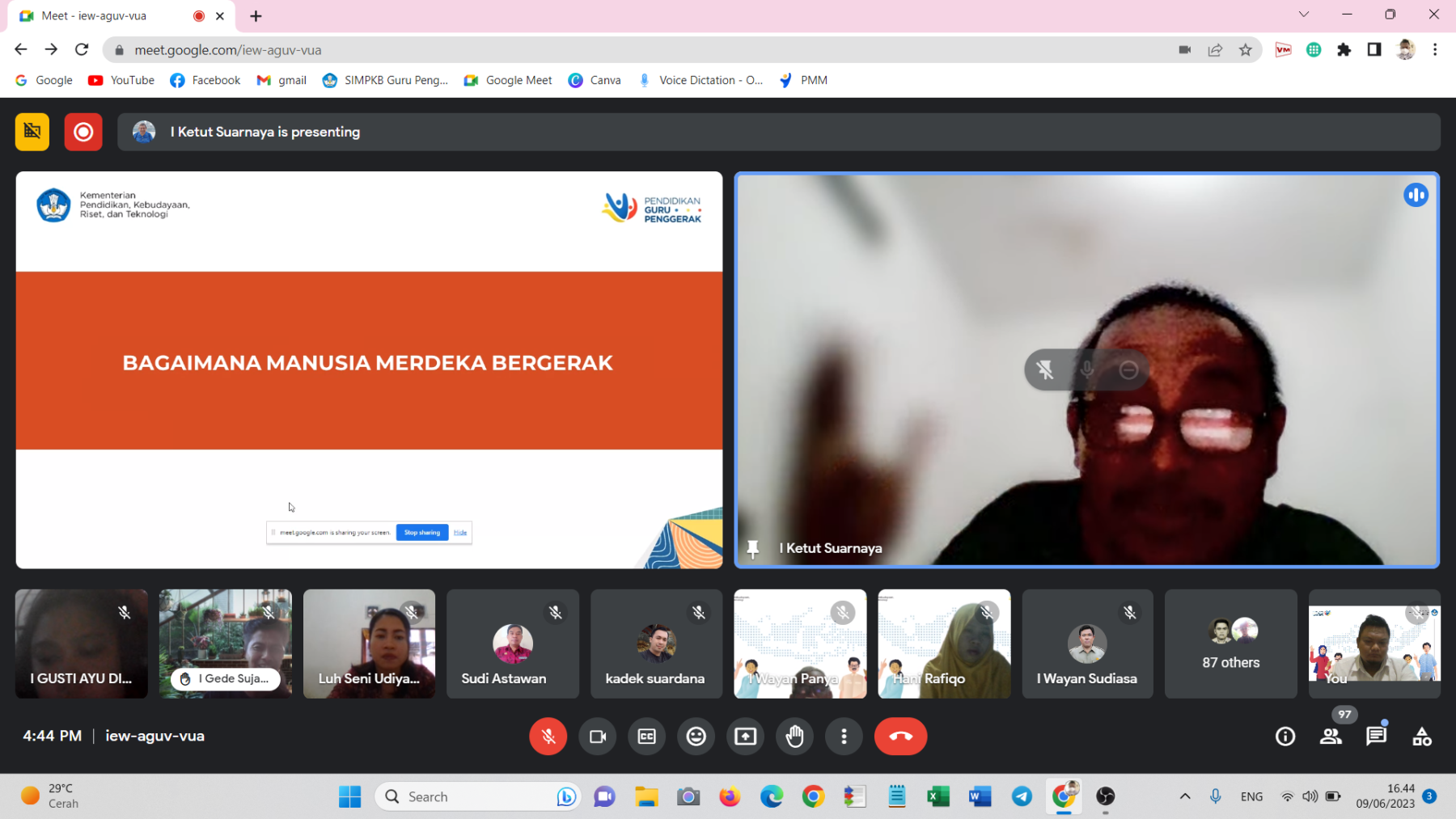This screenshot has width=1456, height=819.
Task: Click the red recording indicator icon
Action: pos(83,132)
